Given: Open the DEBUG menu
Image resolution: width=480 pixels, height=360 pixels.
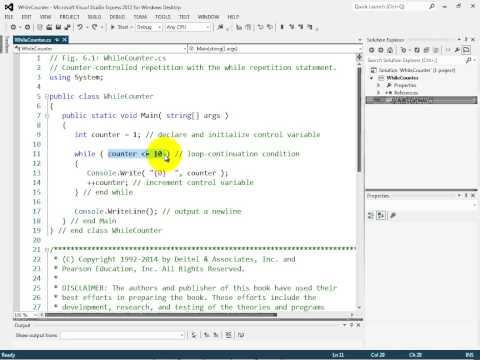Looking at the screenshot, I should coord(117,17).
